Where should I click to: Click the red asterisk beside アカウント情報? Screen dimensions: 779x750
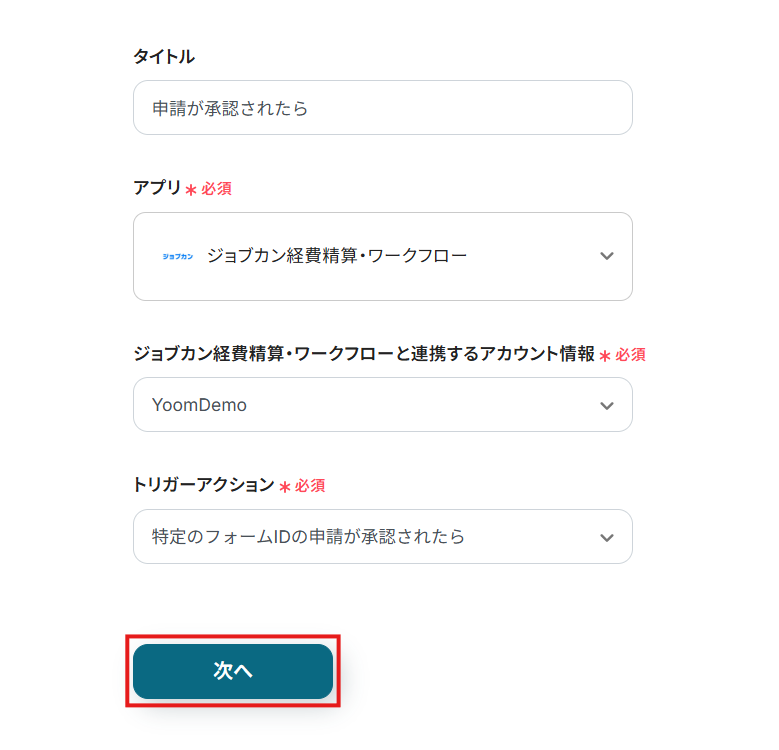point(605,355)
